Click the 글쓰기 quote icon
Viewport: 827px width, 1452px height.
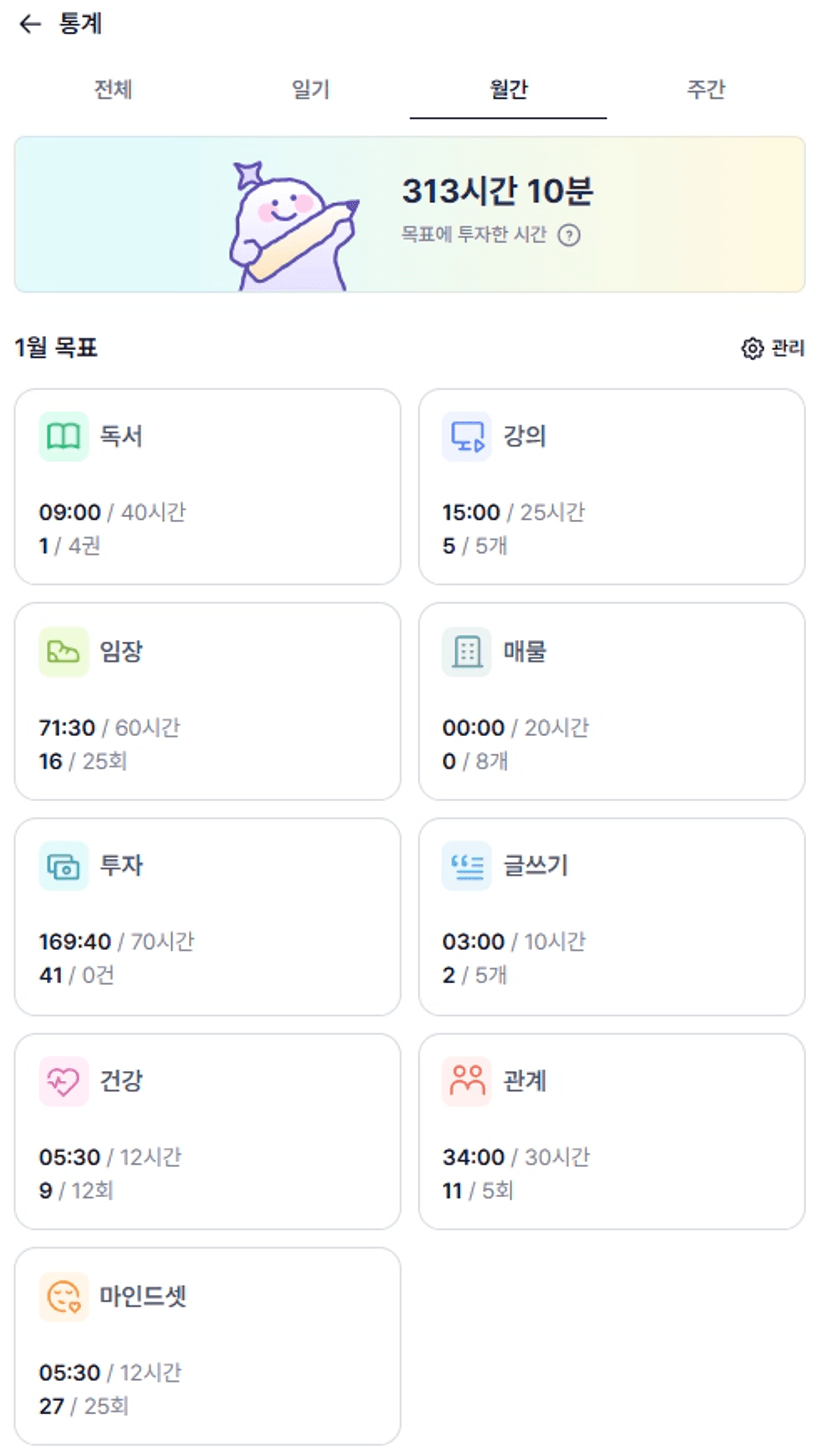(467, 866)
